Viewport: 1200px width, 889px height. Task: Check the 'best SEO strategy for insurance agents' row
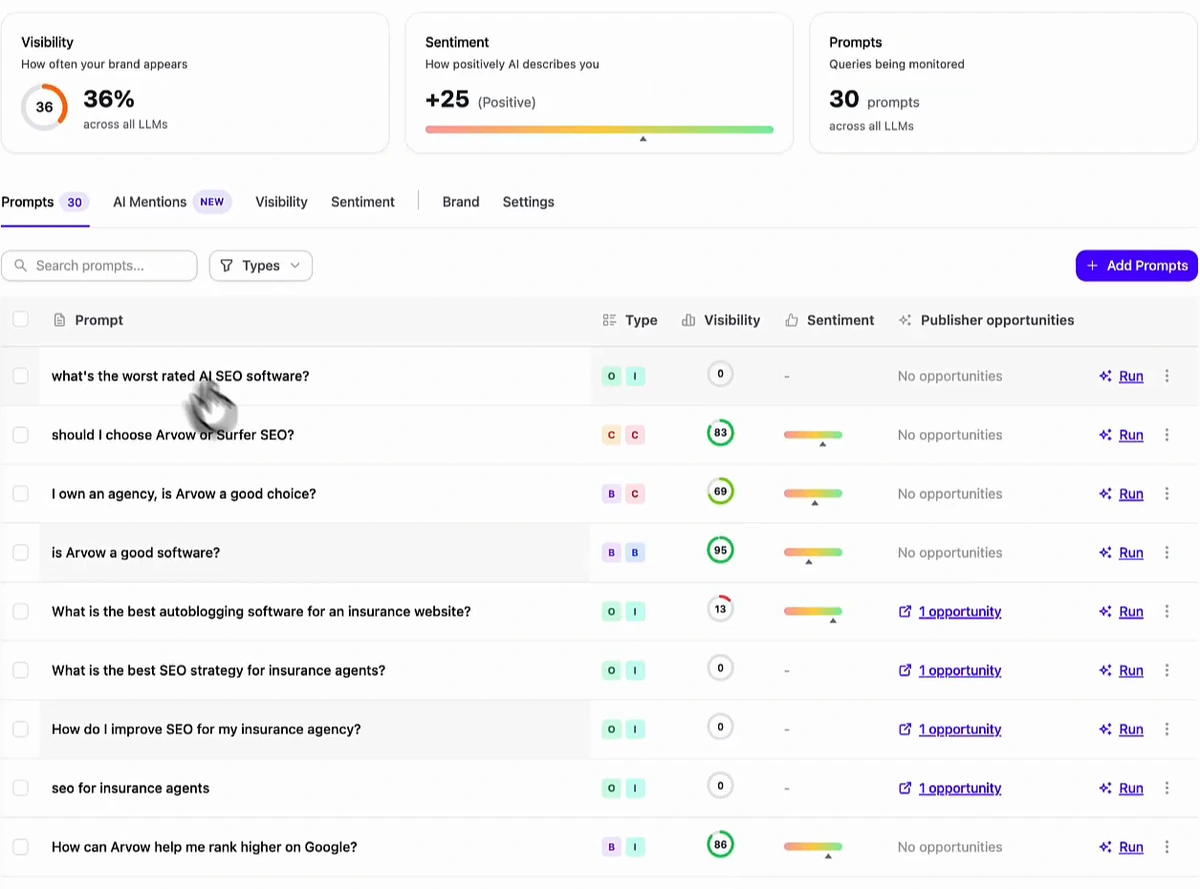click(20, 670)
